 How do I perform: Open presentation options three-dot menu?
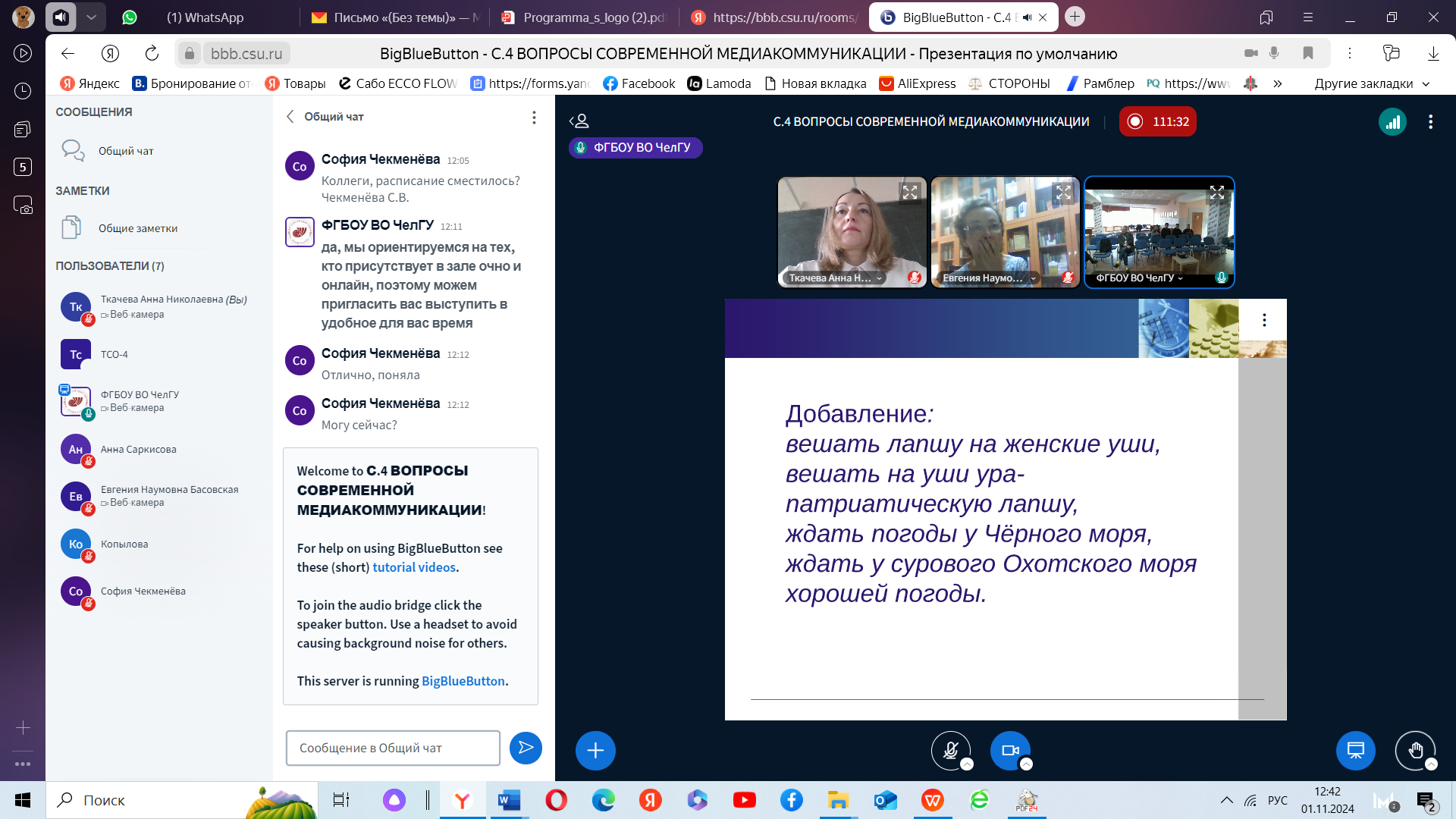coord(1264,320)
